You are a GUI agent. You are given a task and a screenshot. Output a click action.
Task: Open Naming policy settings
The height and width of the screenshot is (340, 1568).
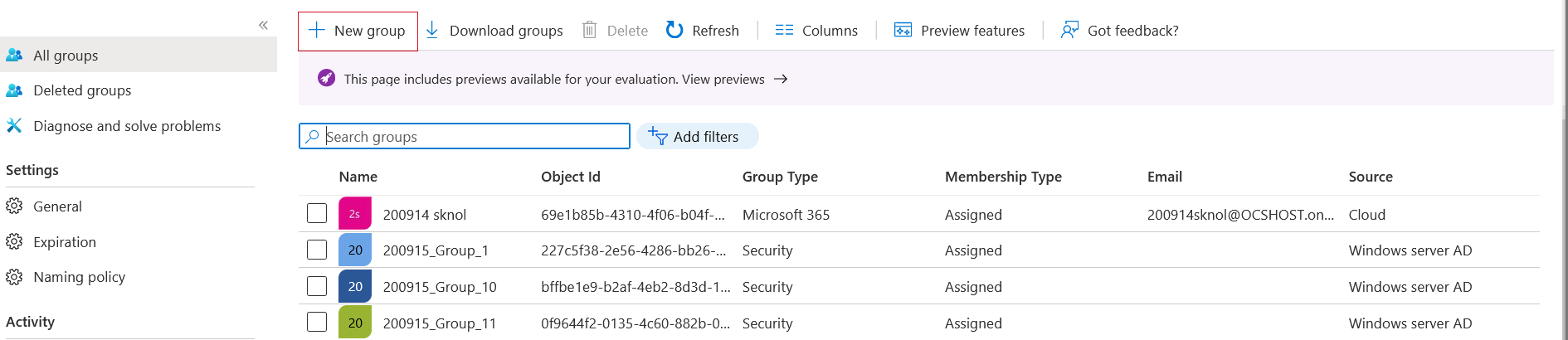click(x=79, y=277)
